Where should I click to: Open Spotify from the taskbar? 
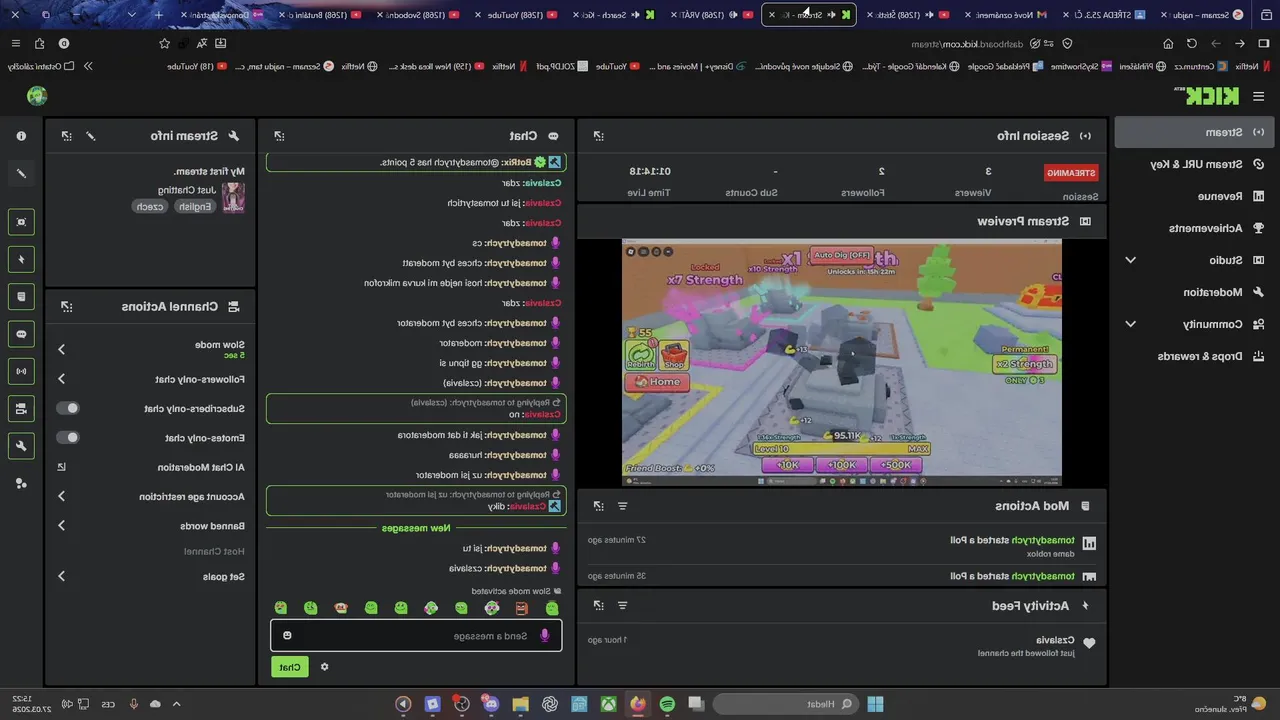pos(667,704)
